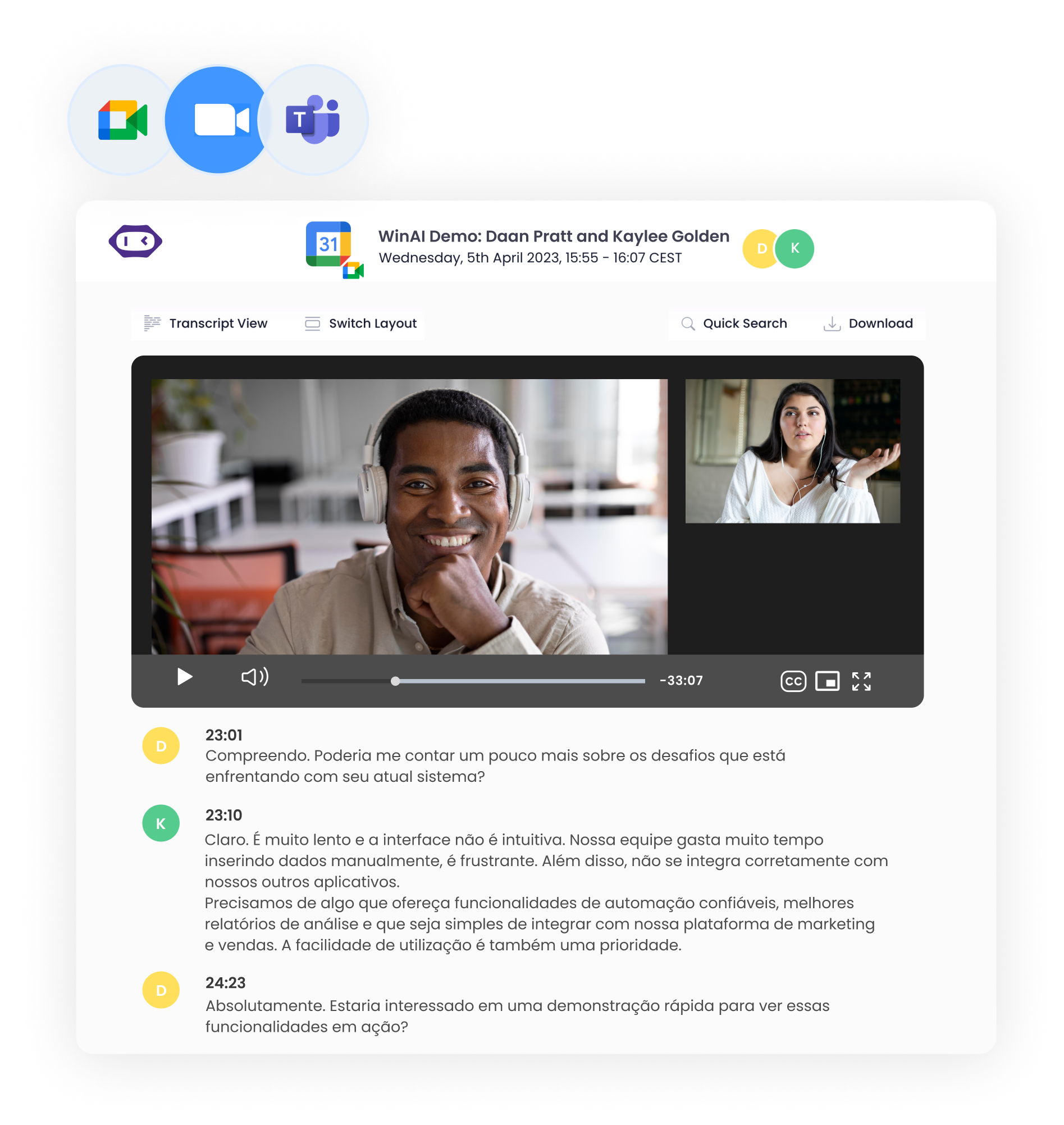Click the purple robot logo
The image size is (1064, 1125).
[135, 242]
